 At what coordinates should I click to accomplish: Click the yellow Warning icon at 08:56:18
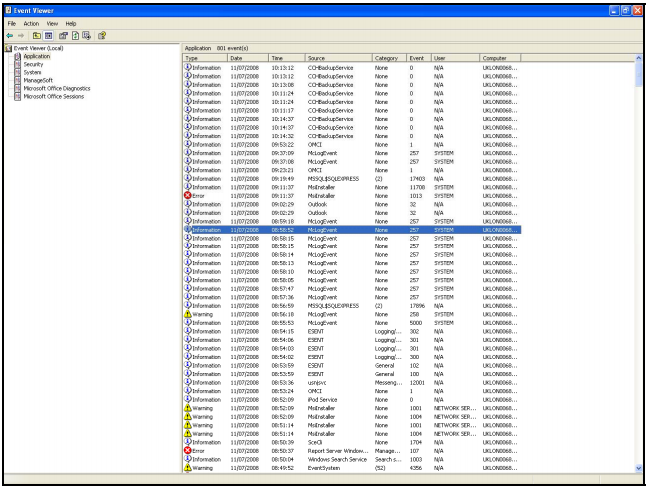(187, 314)
